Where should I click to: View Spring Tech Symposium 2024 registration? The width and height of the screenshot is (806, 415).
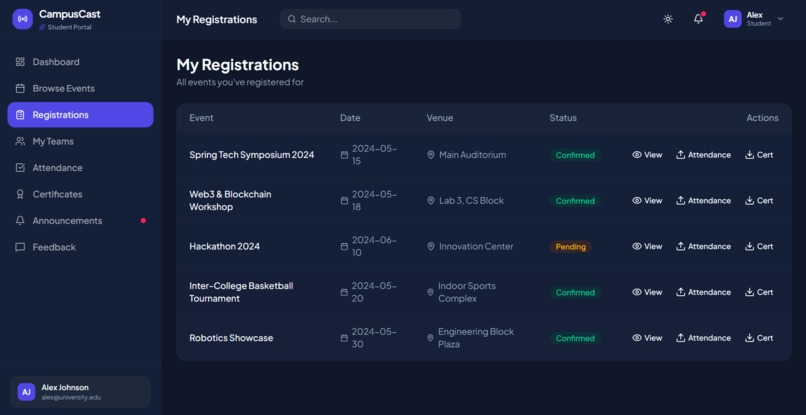coord(647,155)
